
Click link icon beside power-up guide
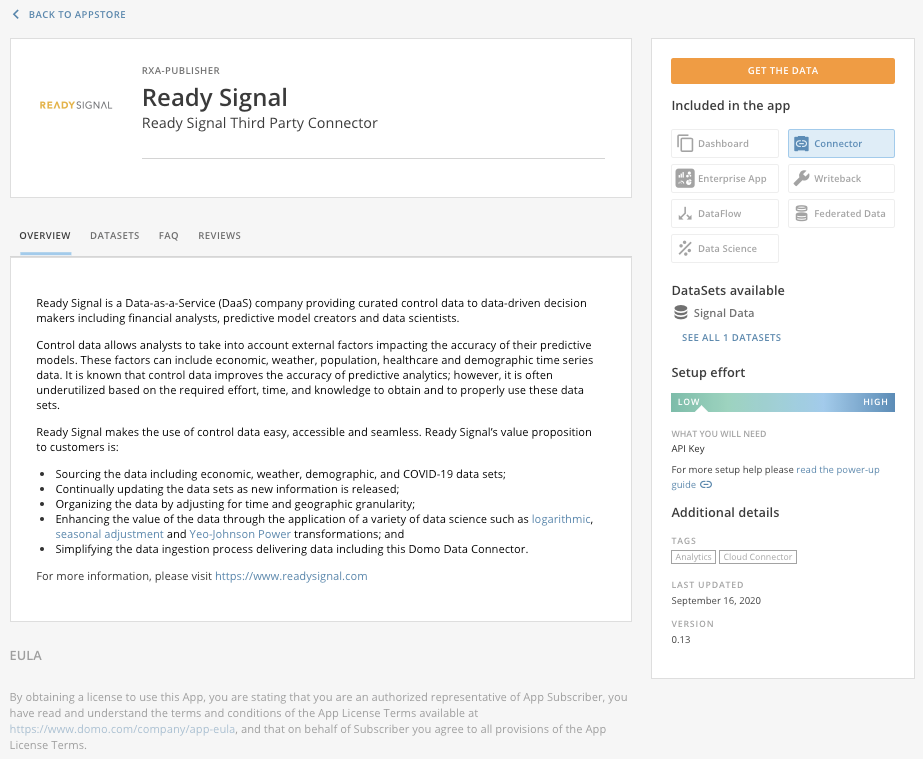tap(706, 485)
